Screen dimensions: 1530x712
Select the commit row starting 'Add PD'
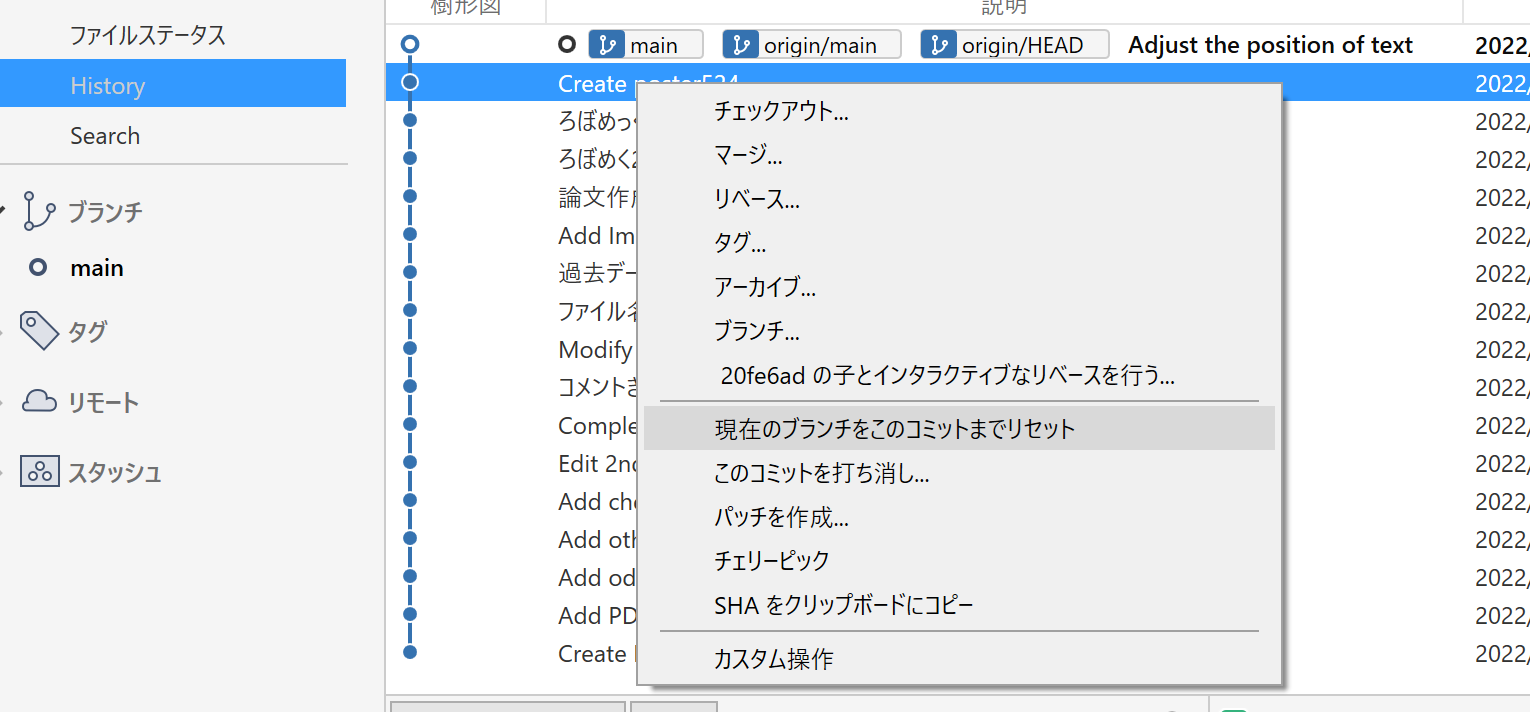(597, 615)
